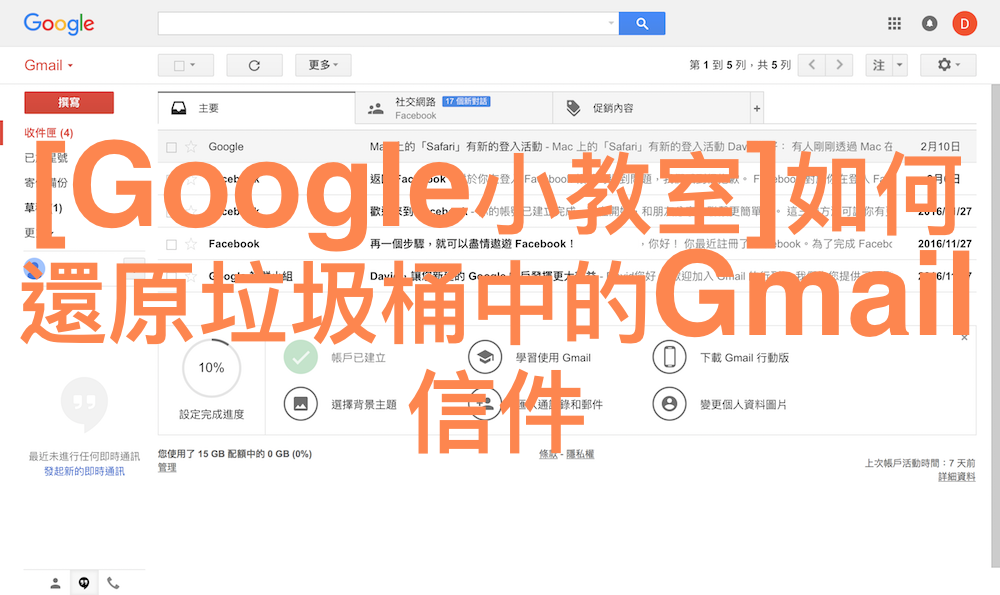Open the 發起新的即時通訊 link
The height and width of the screenshot is (595, 1000).
point(84,471)
